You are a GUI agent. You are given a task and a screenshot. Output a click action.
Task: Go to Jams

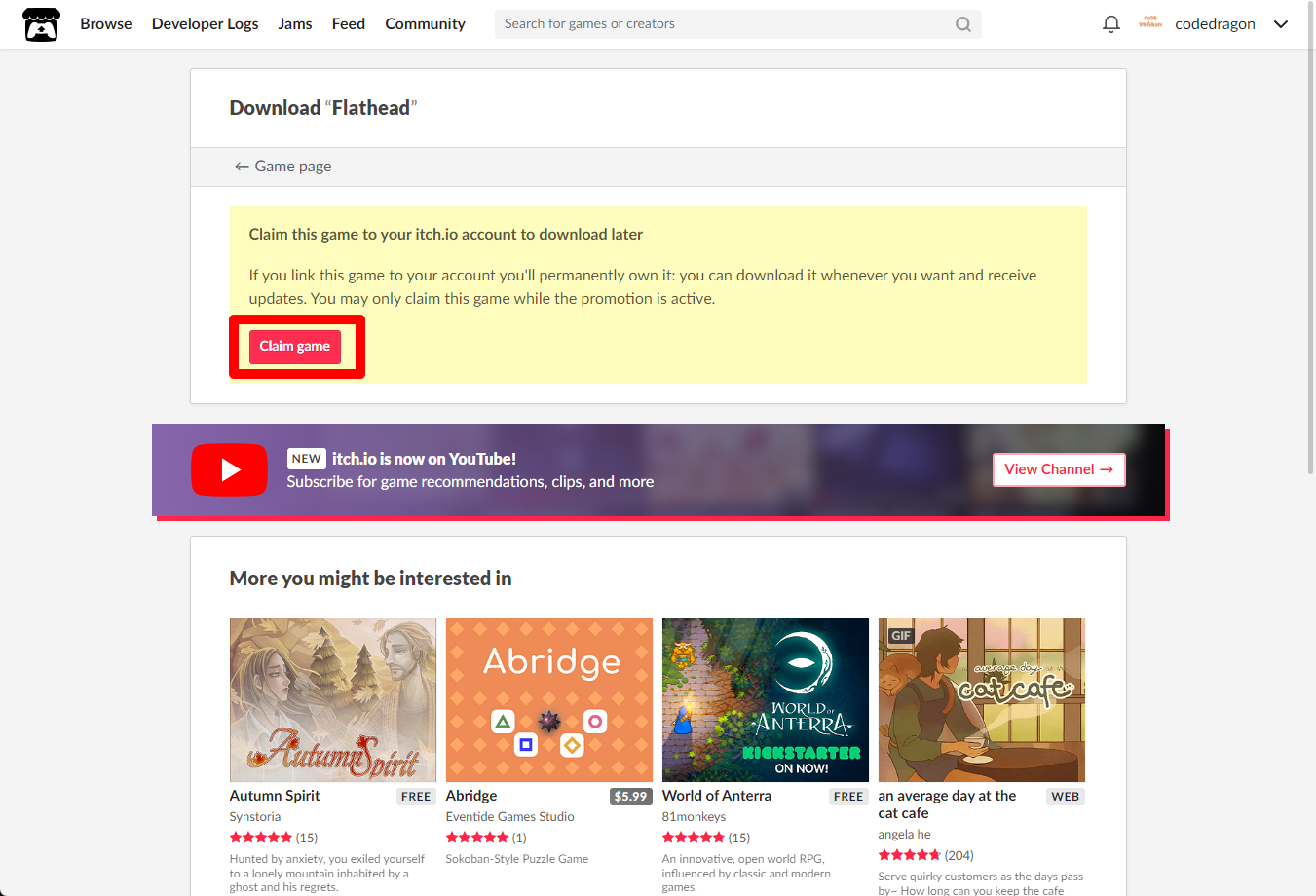pos(295,24)
